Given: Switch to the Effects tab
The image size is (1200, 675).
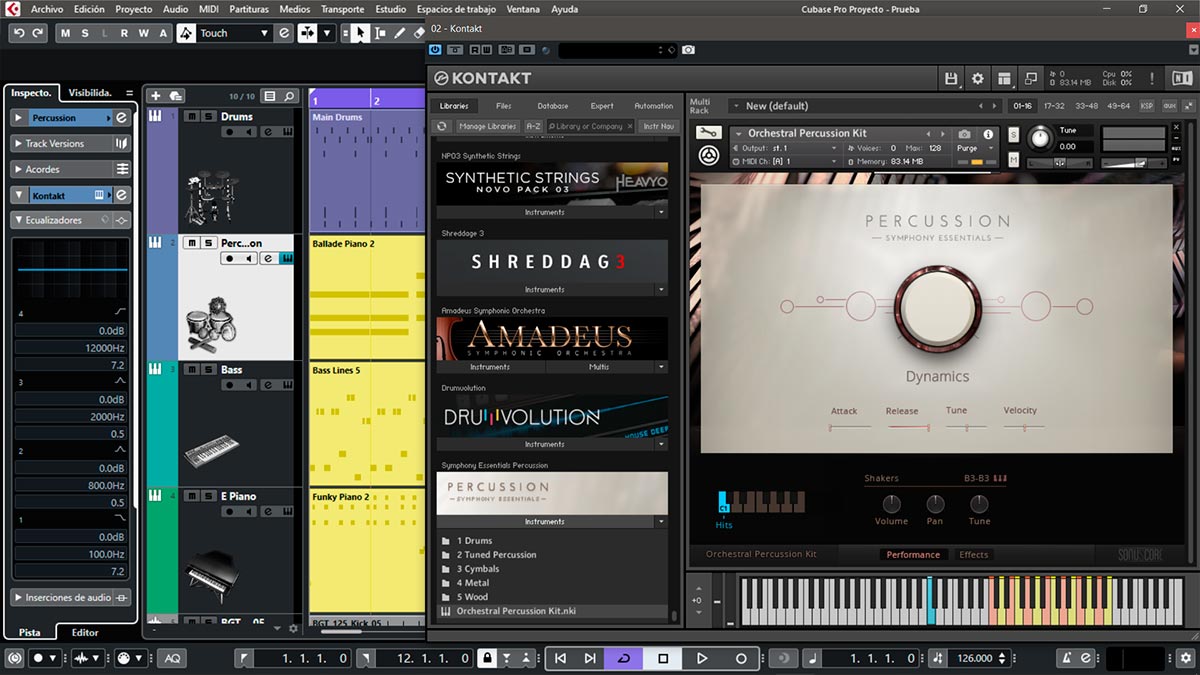Looking at the screenshot, I should [x=973, y=554].
